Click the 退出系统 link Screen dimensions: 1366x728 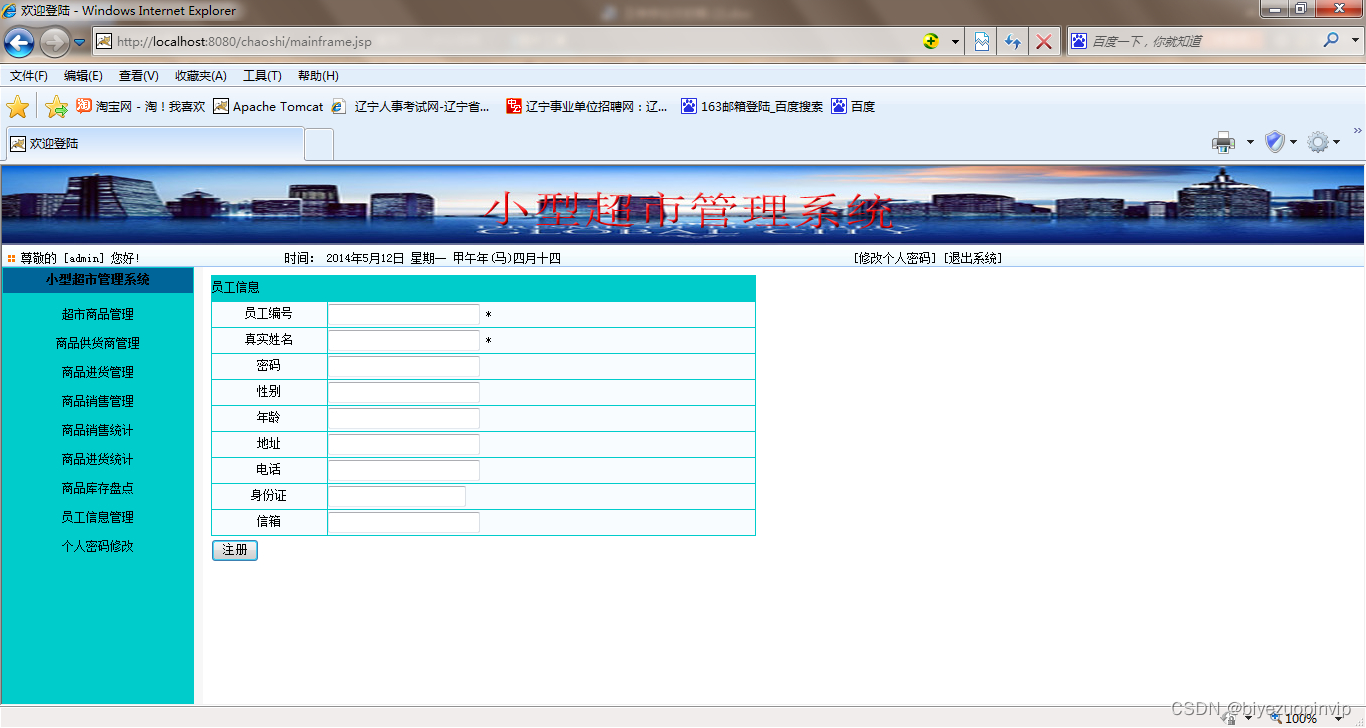tap(973, 258)
